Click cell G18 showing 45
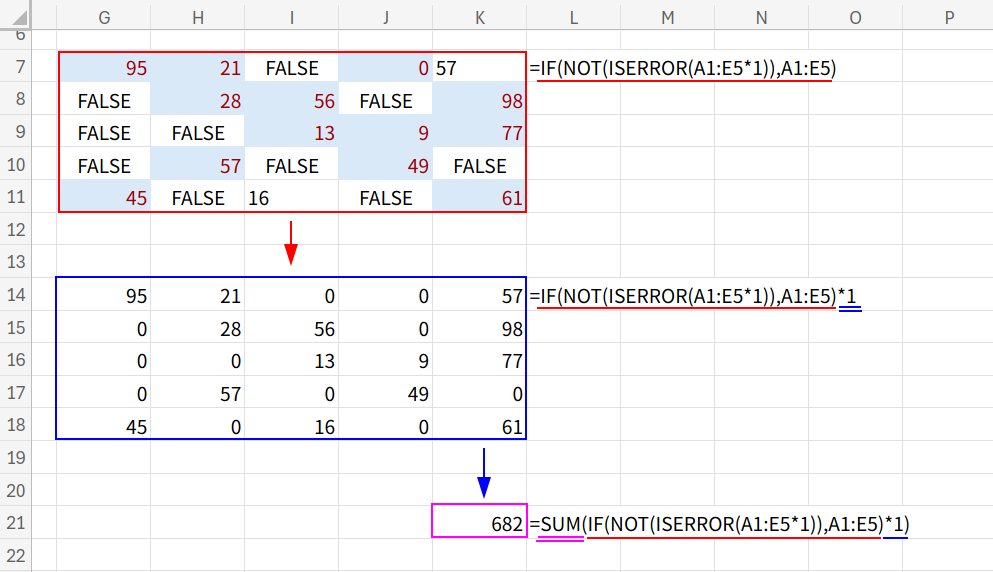 click(104, 425)
